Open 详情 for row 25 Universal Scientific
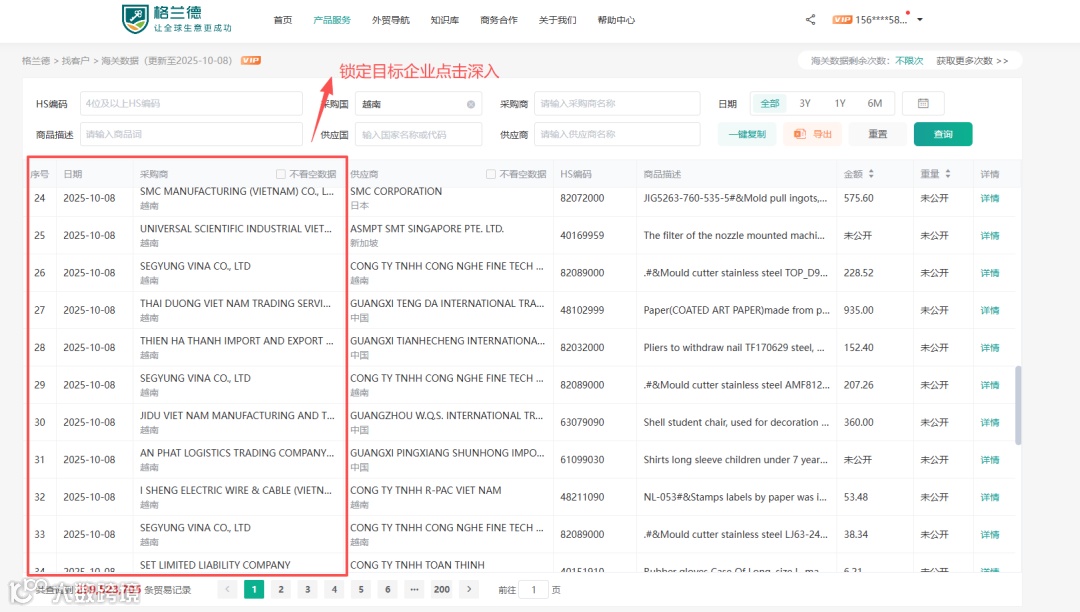This screenshot has width=1080, height=612. 990,235
